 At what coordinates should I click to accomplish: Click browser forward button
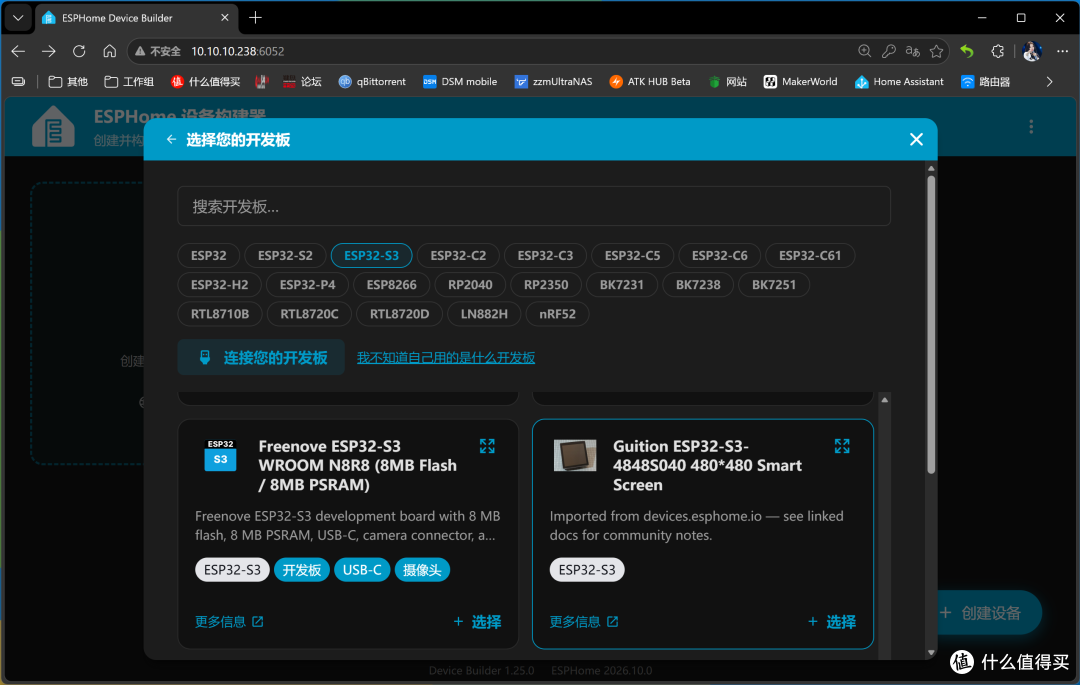click(x=48, y=51)
